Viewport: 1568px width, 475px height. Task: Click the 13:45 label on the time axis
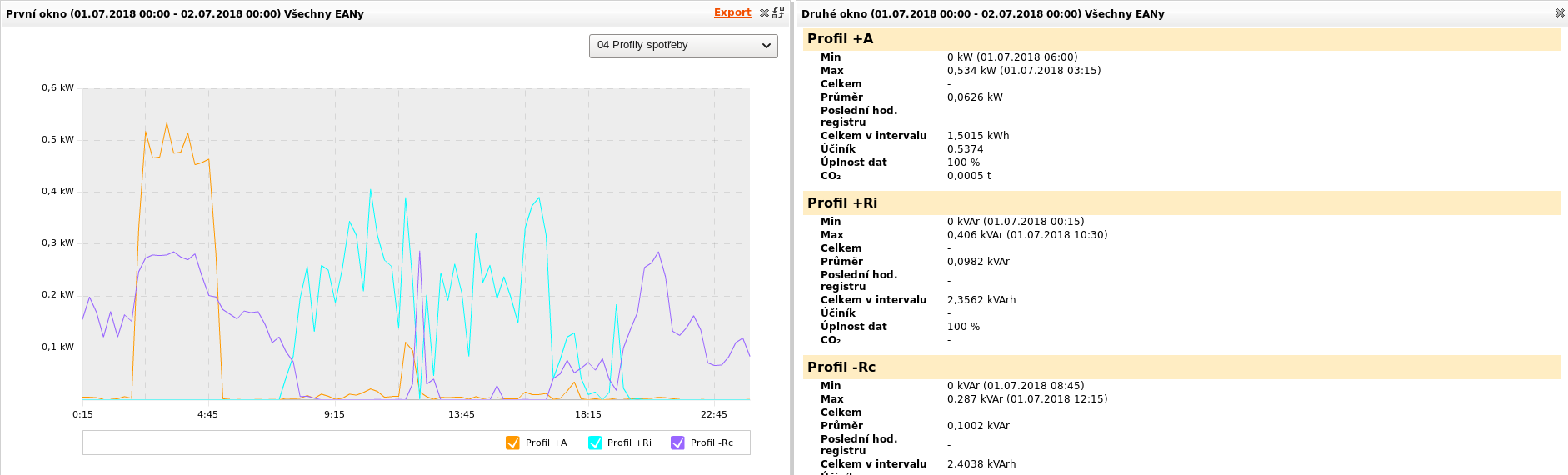coord(461,414)
